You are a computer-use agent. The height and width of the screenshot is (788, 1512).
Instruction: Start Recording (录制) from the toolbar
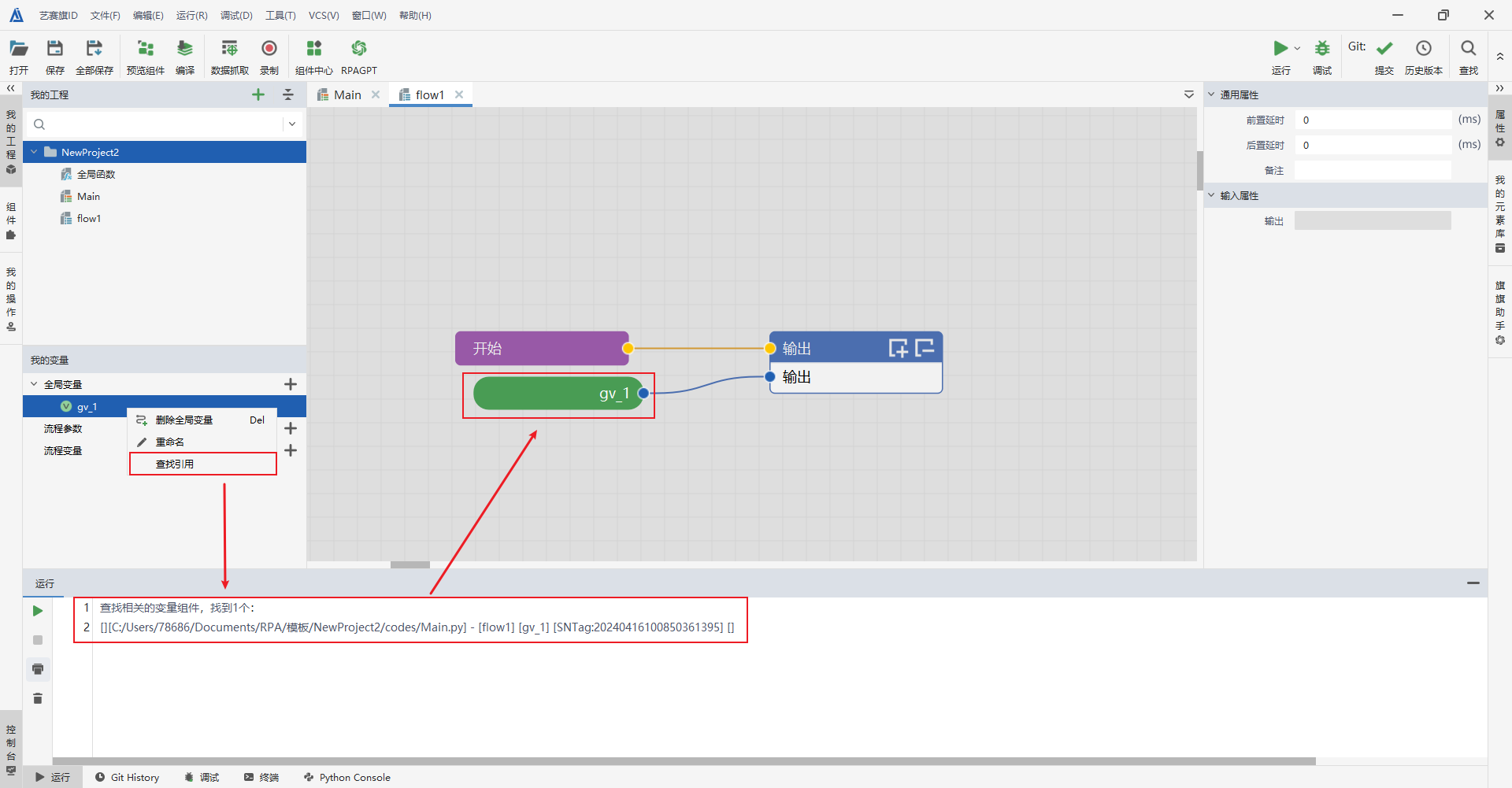[x=269, y=49]
